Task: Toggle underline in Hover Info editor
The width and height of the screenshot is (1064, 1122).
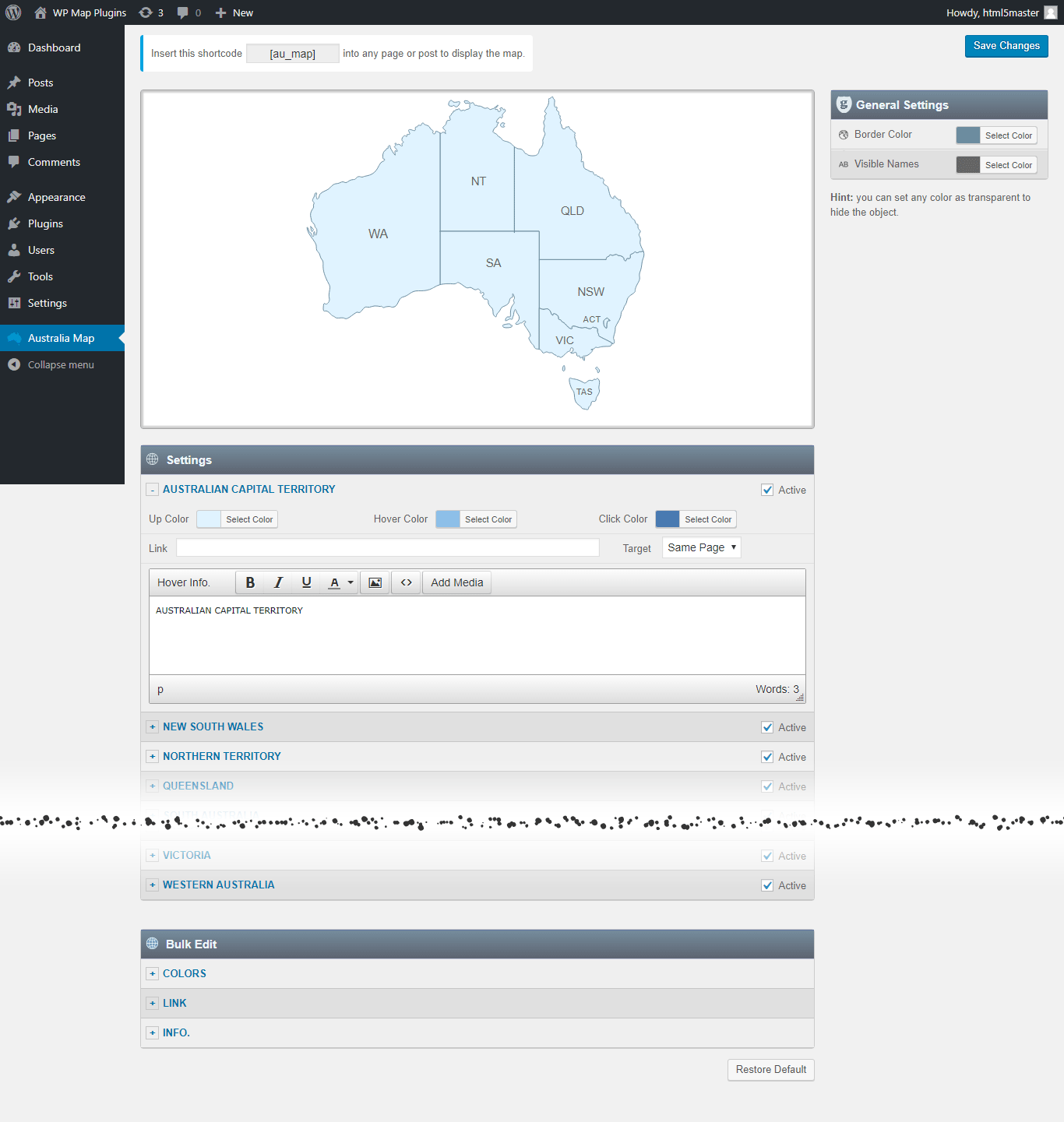Action: pos(306,582)
